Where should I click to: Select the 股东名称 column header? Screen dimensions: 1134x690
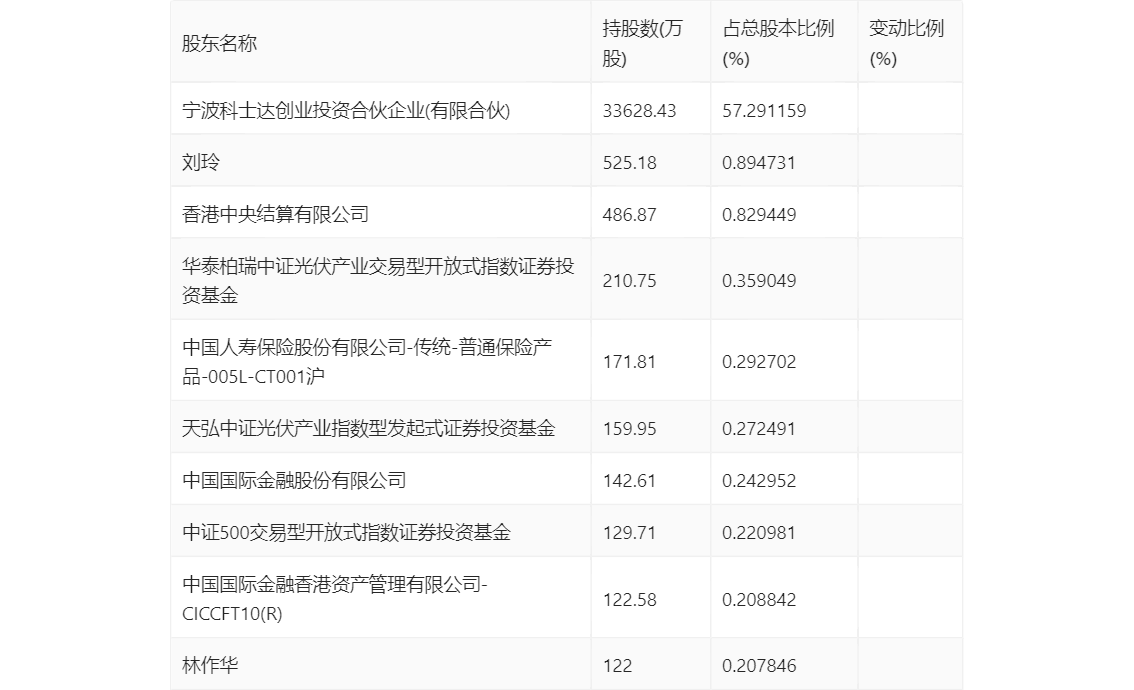point(219,43)
